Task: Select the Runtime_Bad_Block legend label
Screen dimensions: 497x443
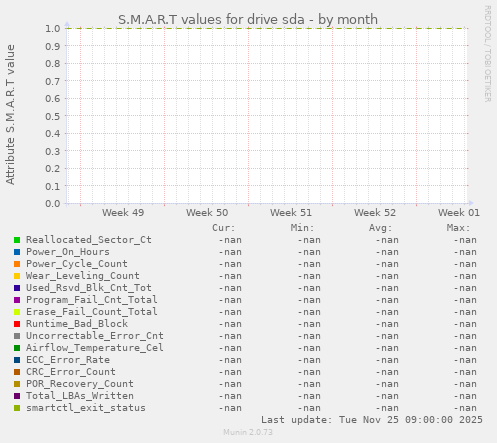Action: point(77,324)
